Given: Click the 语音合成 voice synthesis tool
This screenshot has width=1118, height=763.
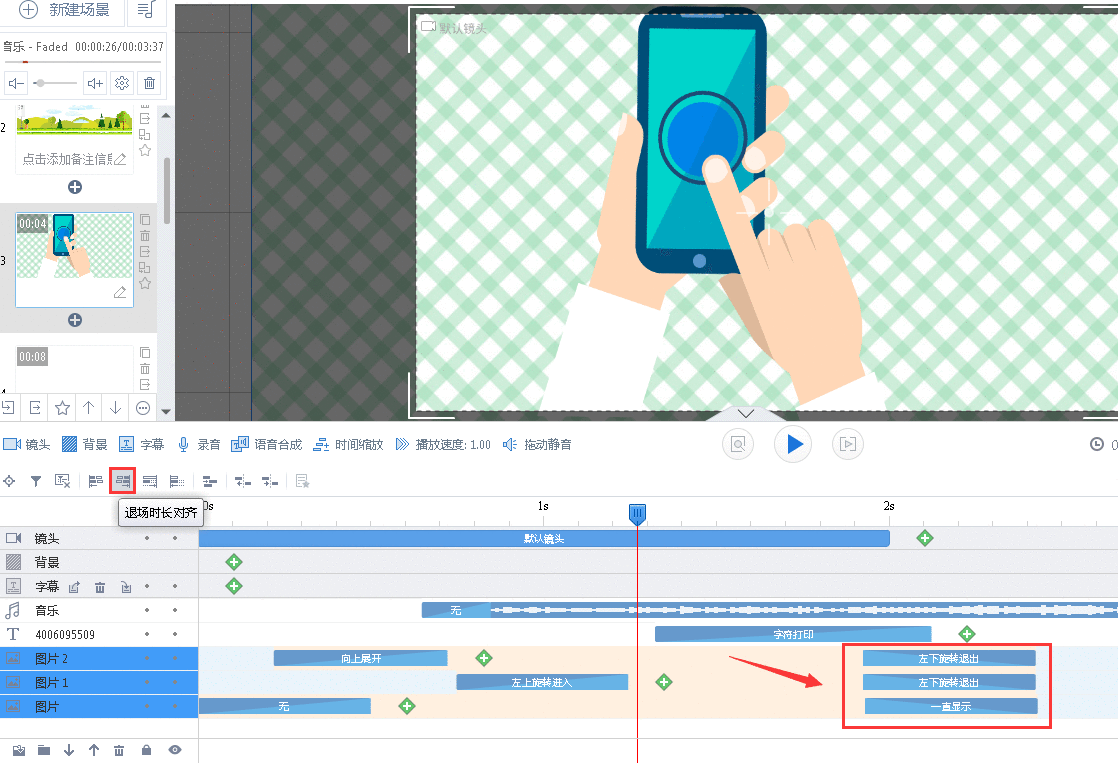Looking at the screenshot, I should 266,444.
